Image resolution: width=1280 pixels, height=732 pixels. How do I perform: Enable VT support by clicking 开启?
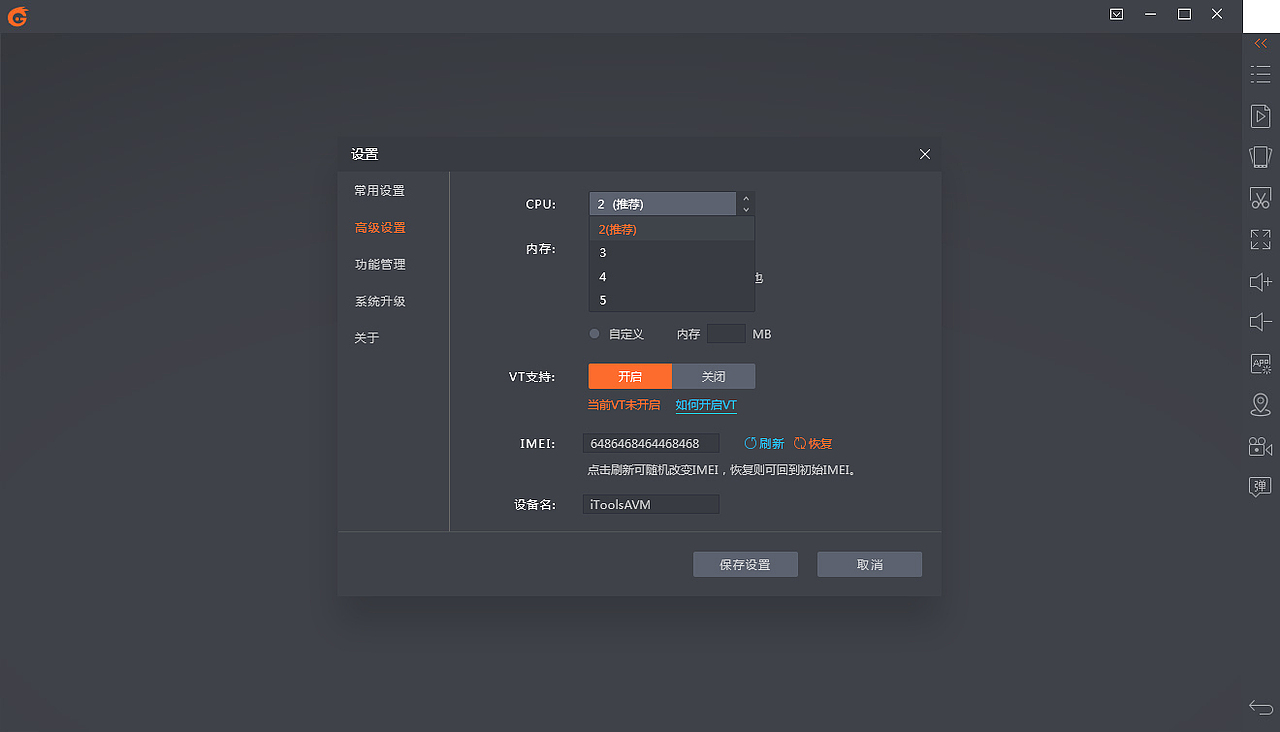pyautogui.click(x=629, y=376)
